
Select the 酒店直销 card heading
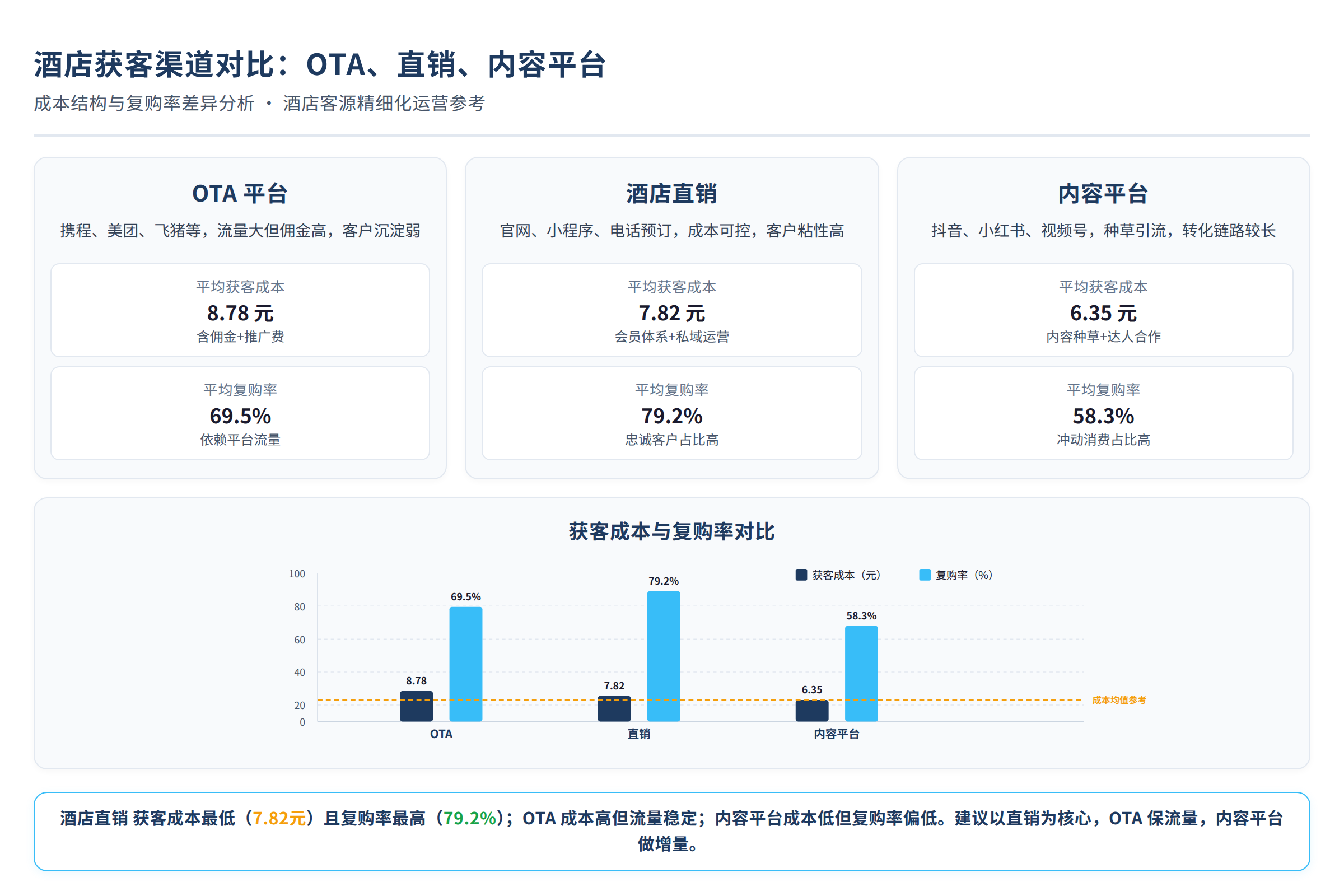tap(671, 194)
